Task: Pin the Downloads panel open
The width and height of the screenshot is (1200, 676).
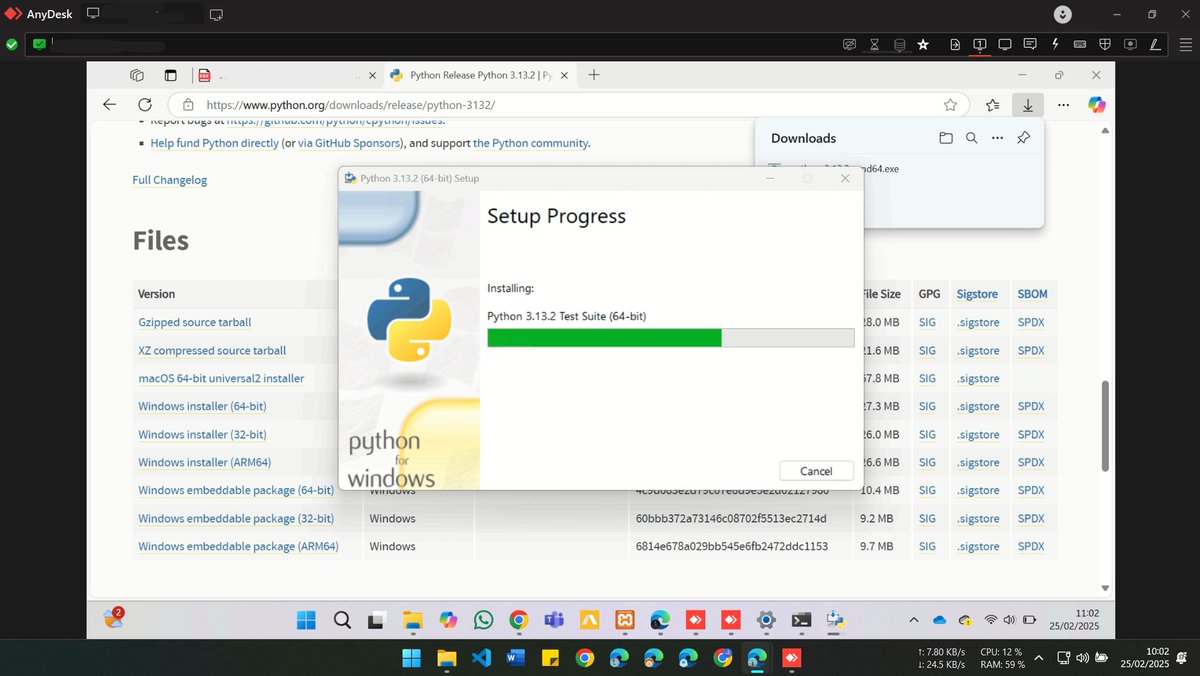Action: pos(1023,138)
